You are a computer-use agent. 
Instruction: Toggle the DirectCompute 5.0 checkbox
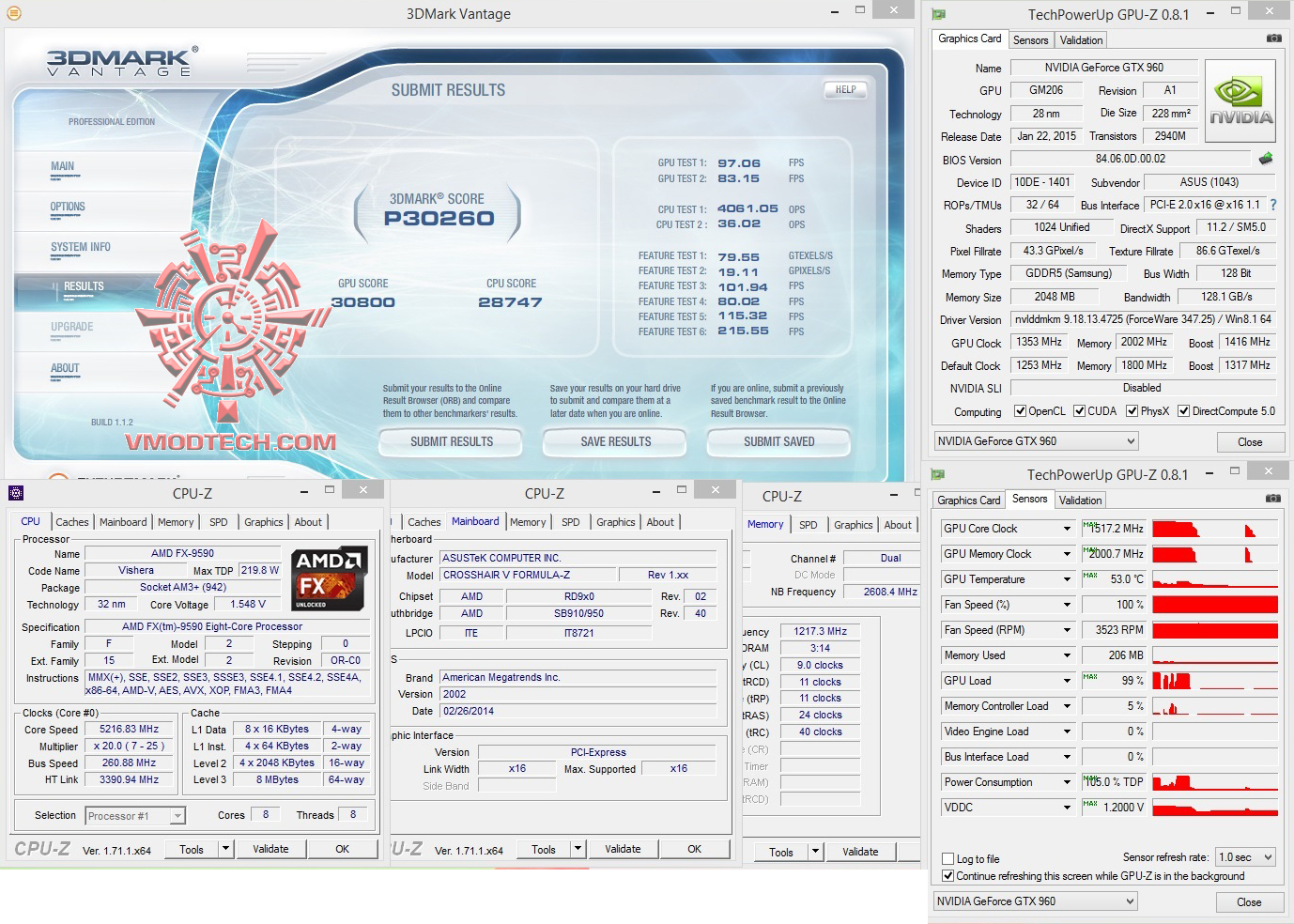(1184, 411)
